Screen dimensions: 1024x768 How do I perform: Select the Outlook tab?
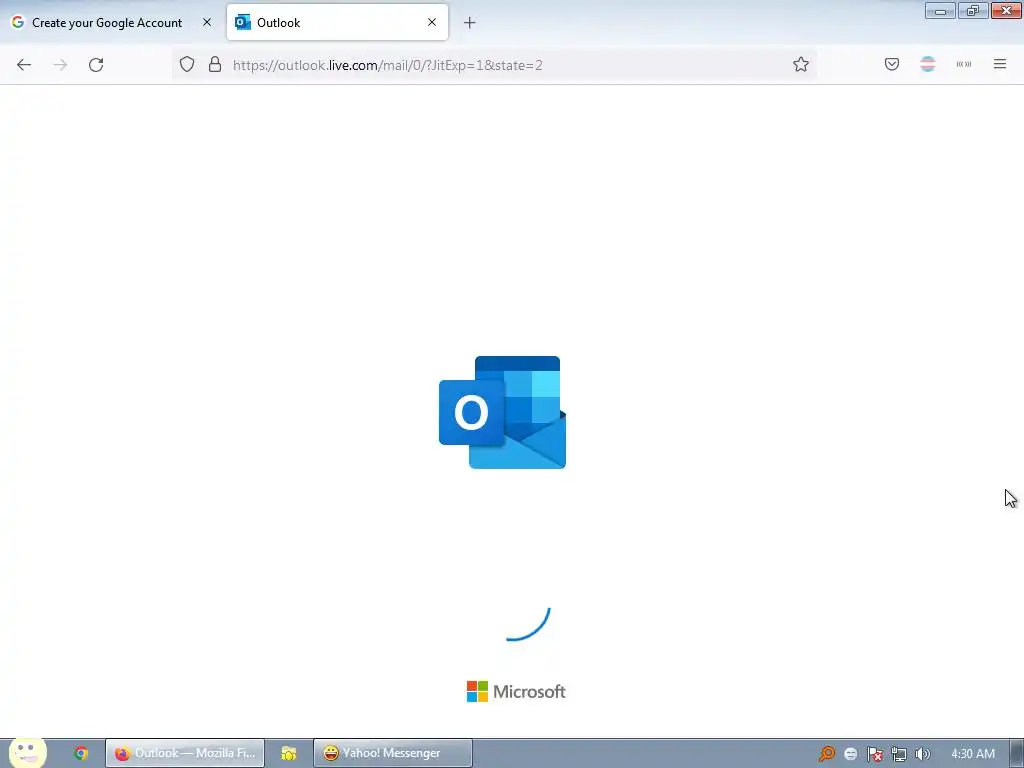pyautogui.click(x=337, y=22)
